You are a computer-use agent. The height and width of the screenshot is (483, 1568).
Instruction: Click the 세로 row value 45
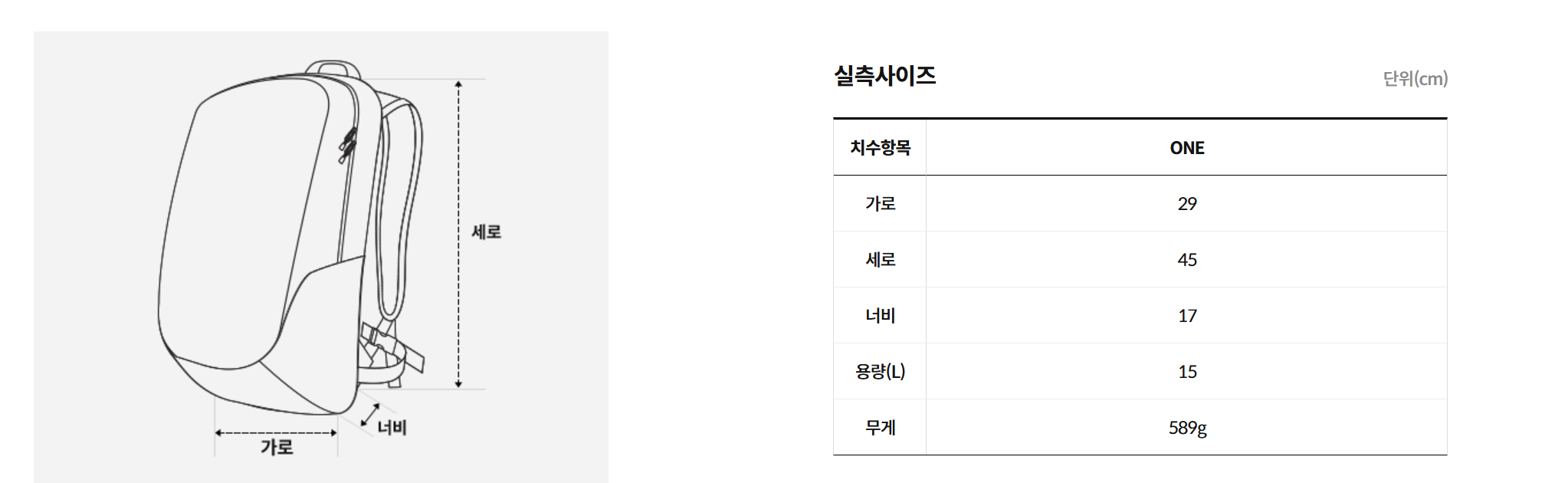click(x=1187, y=260)
